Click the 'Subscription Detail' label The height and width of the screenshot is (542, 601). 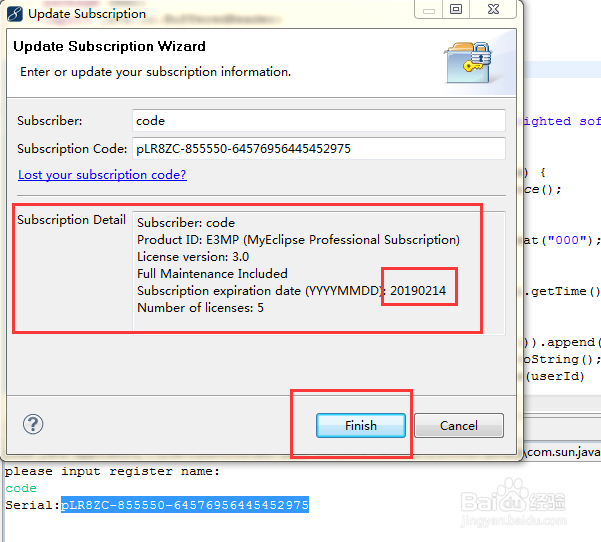(71, 220)
